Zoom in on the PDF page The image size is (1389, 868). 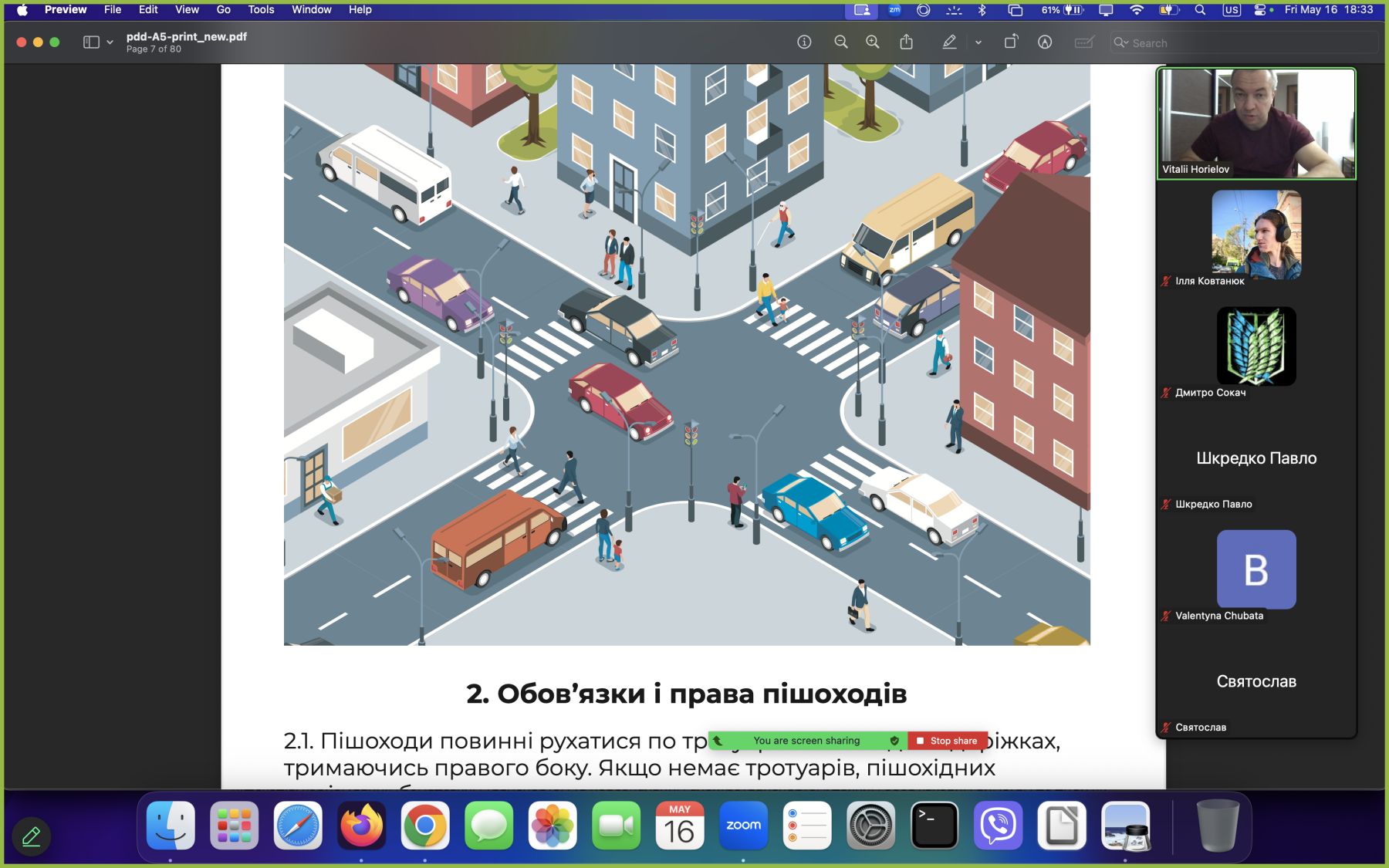[873, 42]
